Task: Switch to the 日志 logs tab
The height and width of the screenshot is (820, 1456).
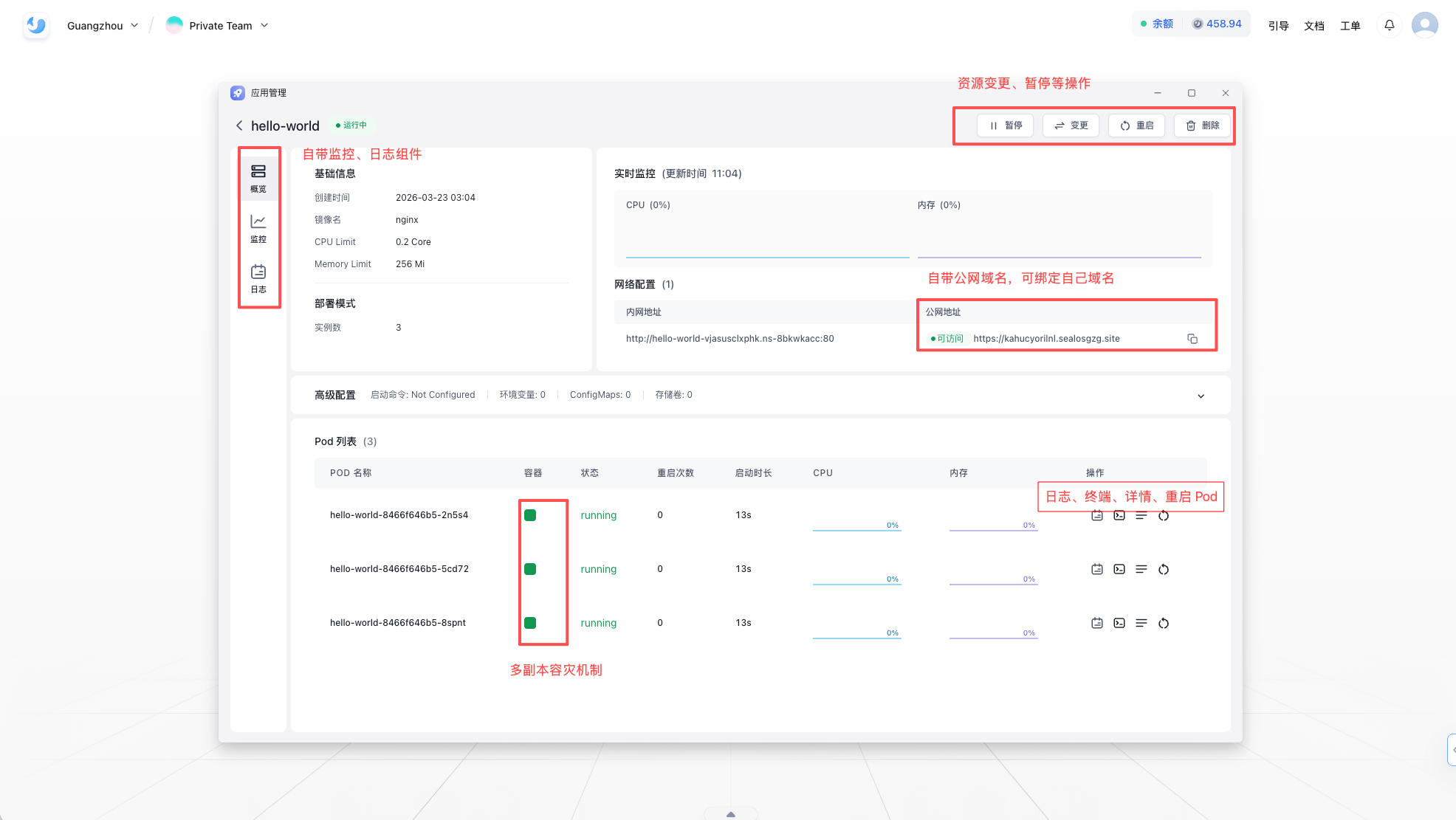Action: pos(258,279)
